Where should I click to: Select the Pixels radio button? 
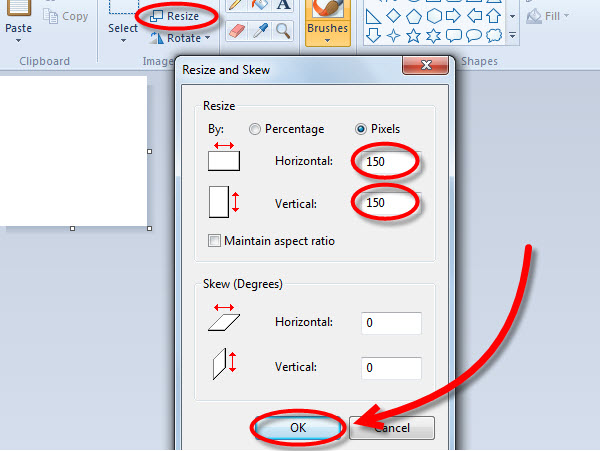(x=362, y=129)
